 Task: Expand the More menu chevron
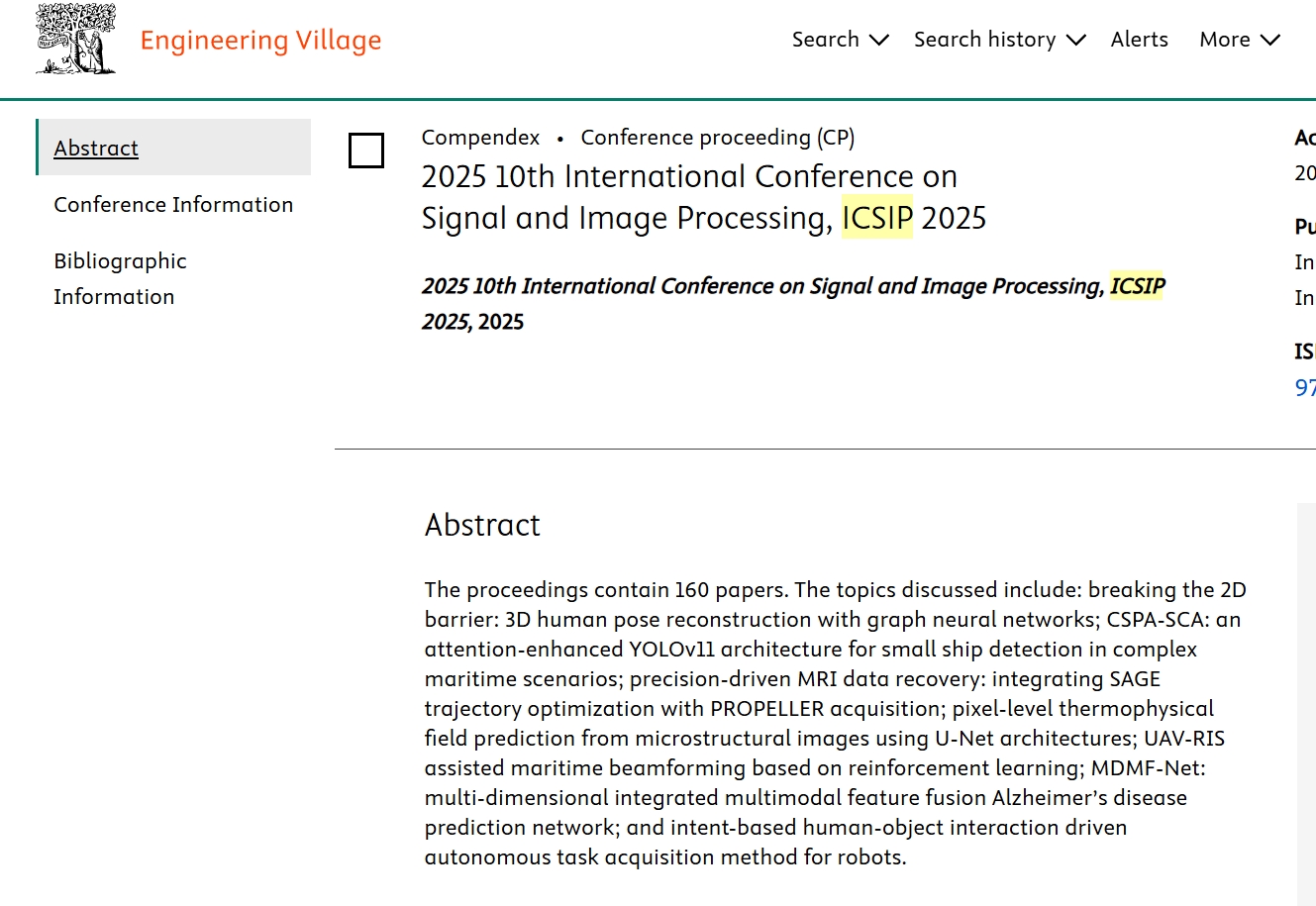pos(1270,41)
